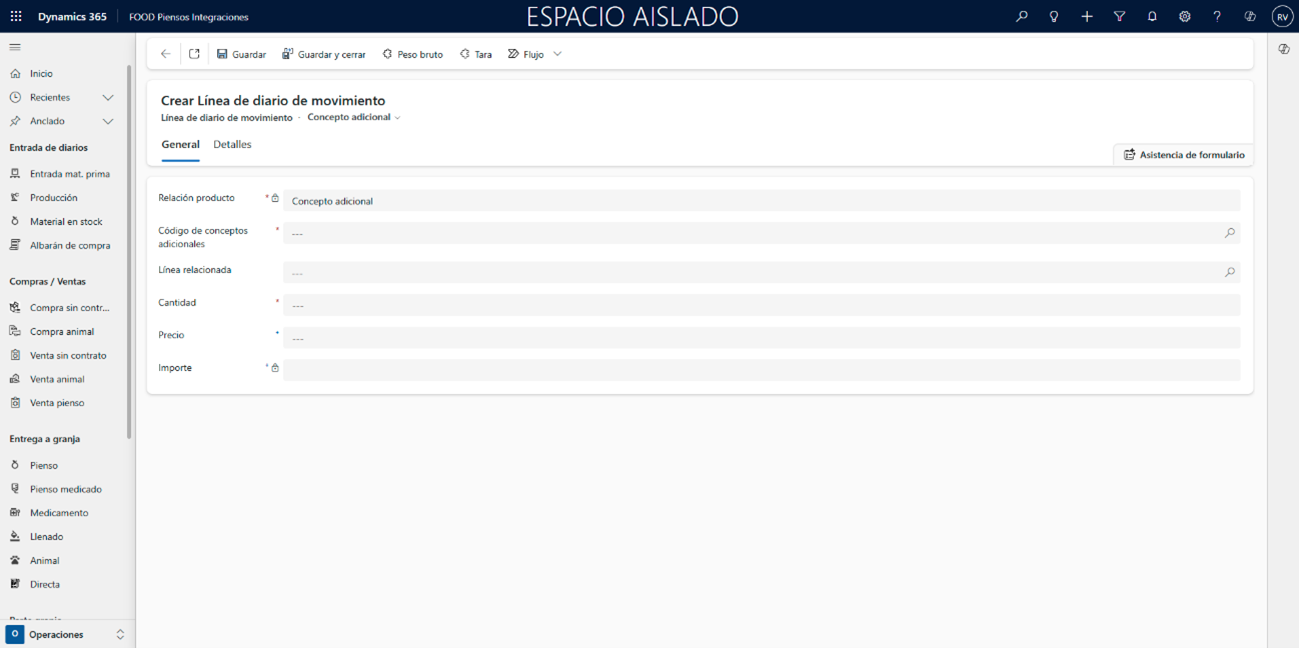Click the Guardar y cerrar button

(x=324, y=54)
